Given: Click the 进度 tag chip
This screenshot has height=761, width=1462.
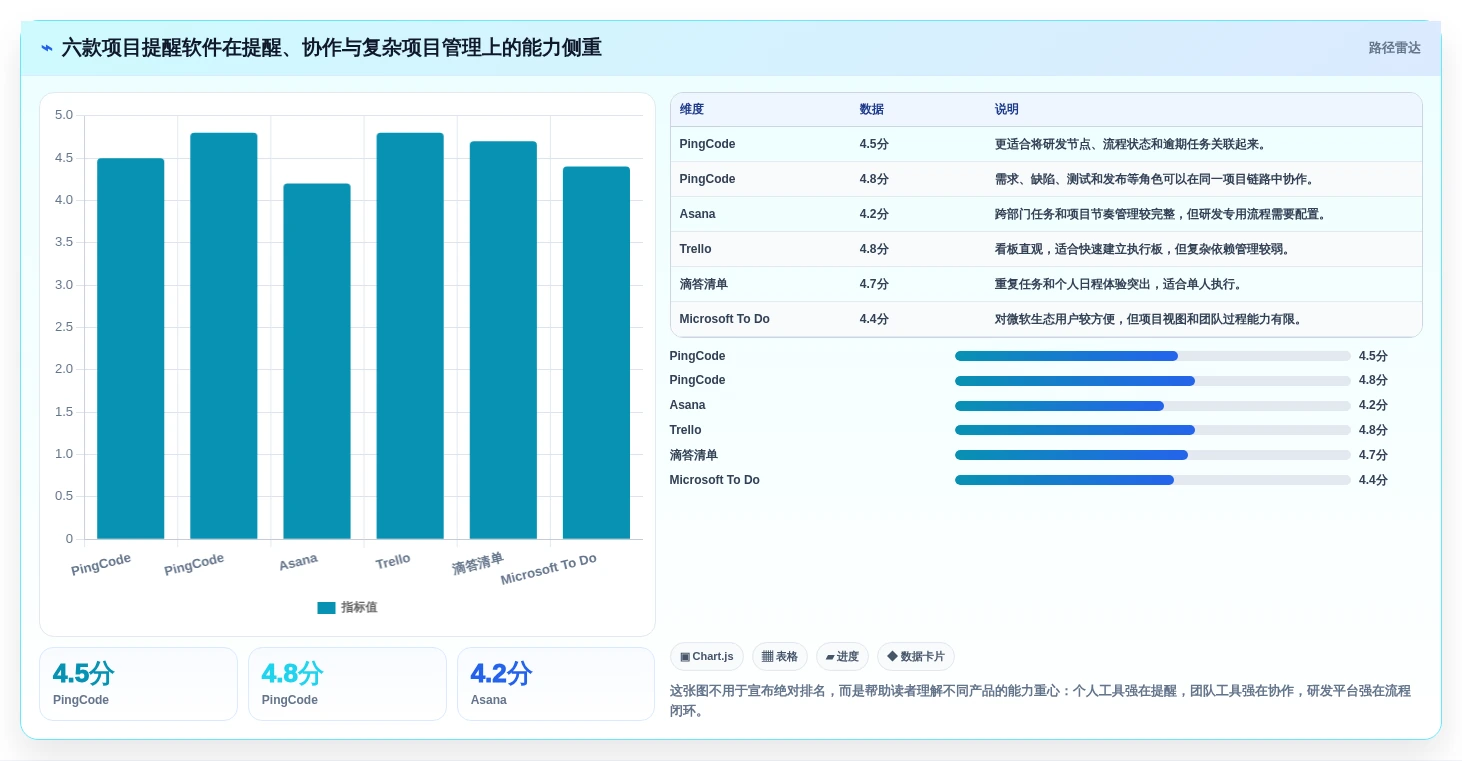Looking at the screenshot, I should pyautogui.click(x=843, y=657).
